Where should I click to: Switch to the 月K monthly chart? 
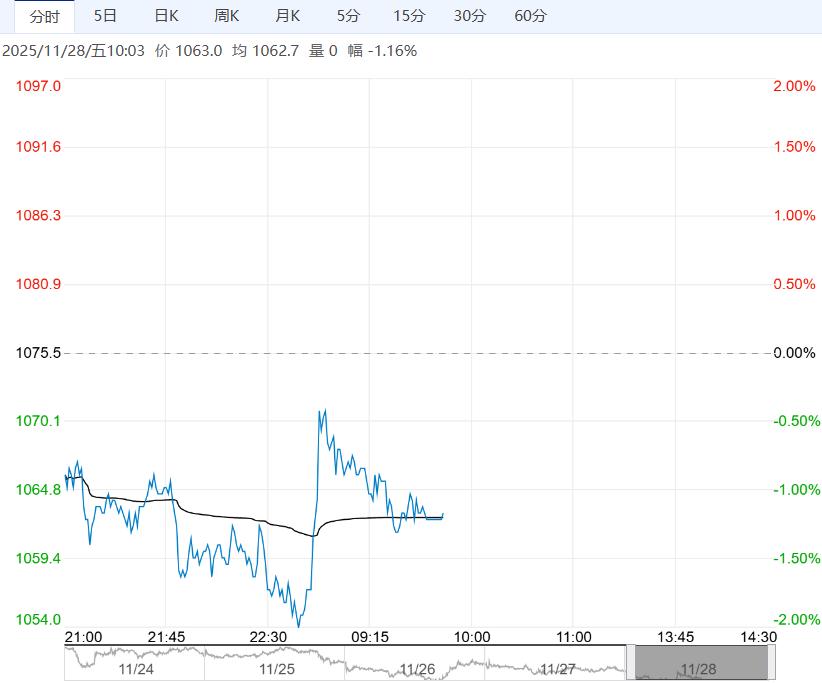(x=287, y=16)
